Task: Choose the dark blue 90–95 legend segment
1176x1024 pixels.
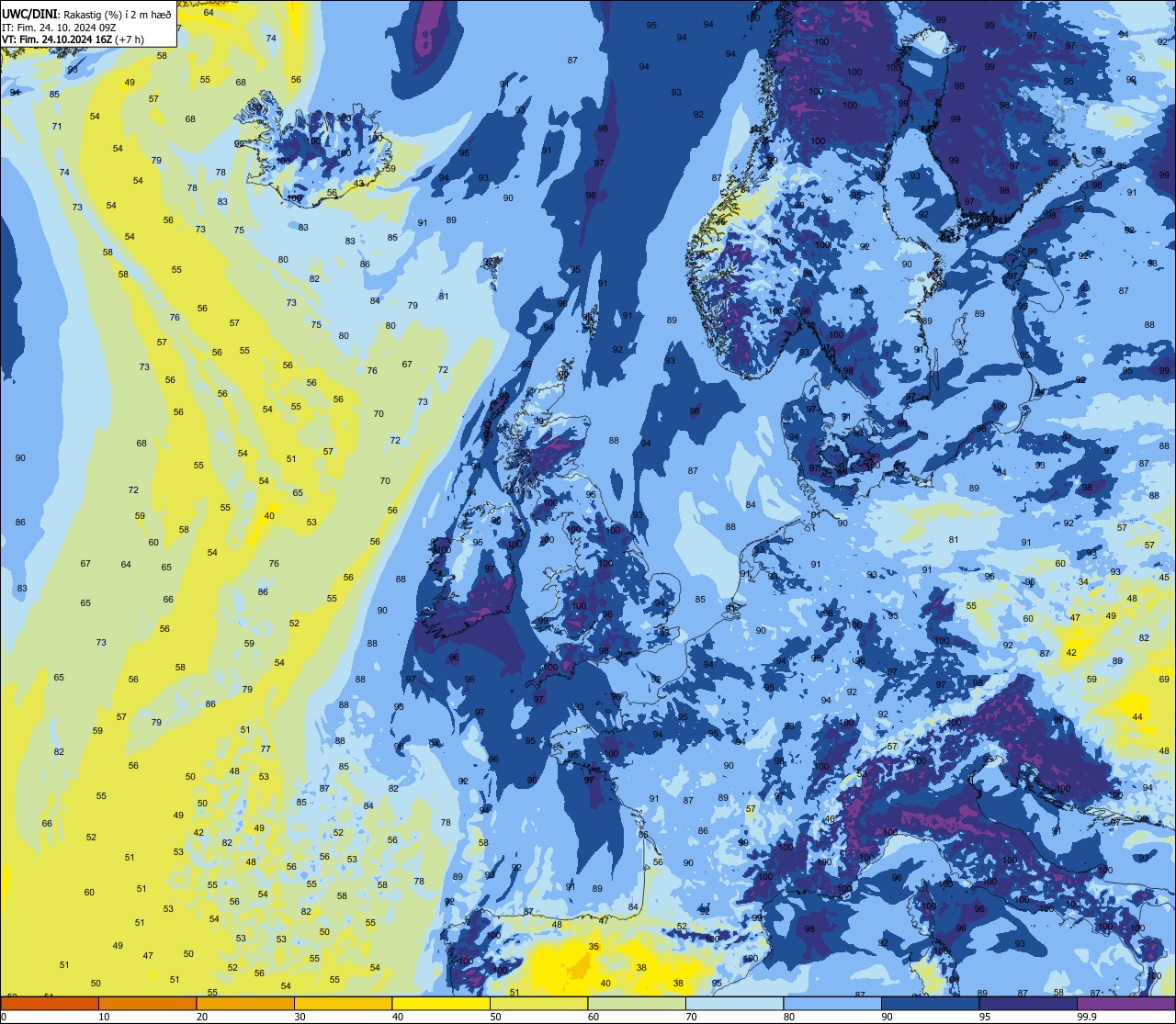Action: 930,1004
